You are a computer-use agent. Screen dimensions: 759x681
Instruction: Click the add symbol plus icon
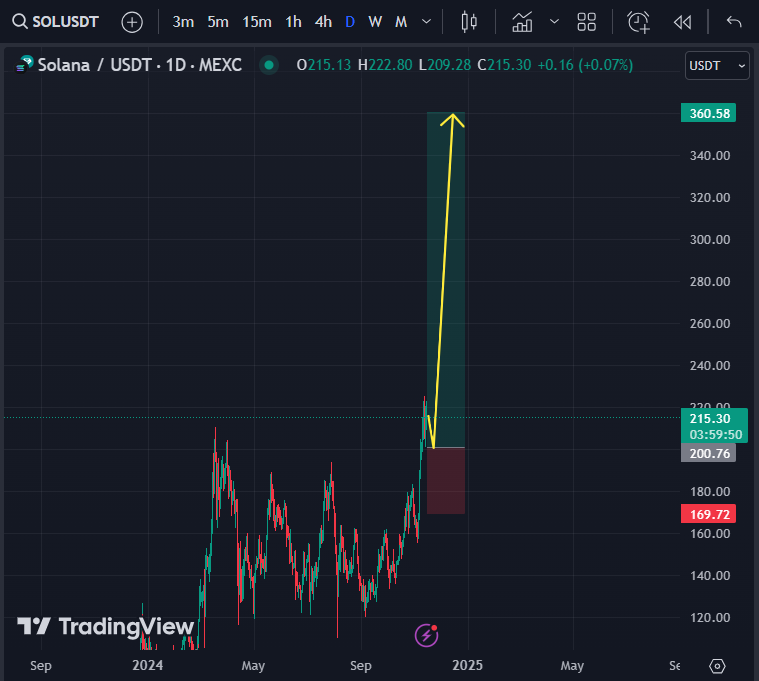point(132,22)
